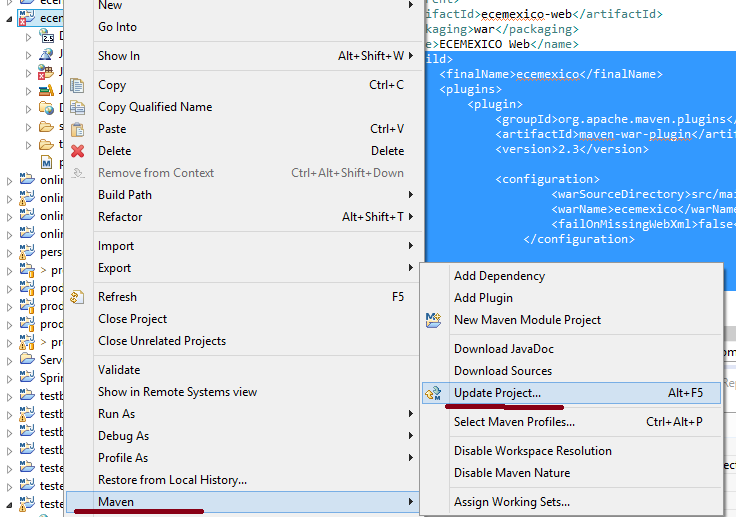The width and height of the screenshot is (736, 517).
Task: Choose Restore from Local History...
Action: 172,480
